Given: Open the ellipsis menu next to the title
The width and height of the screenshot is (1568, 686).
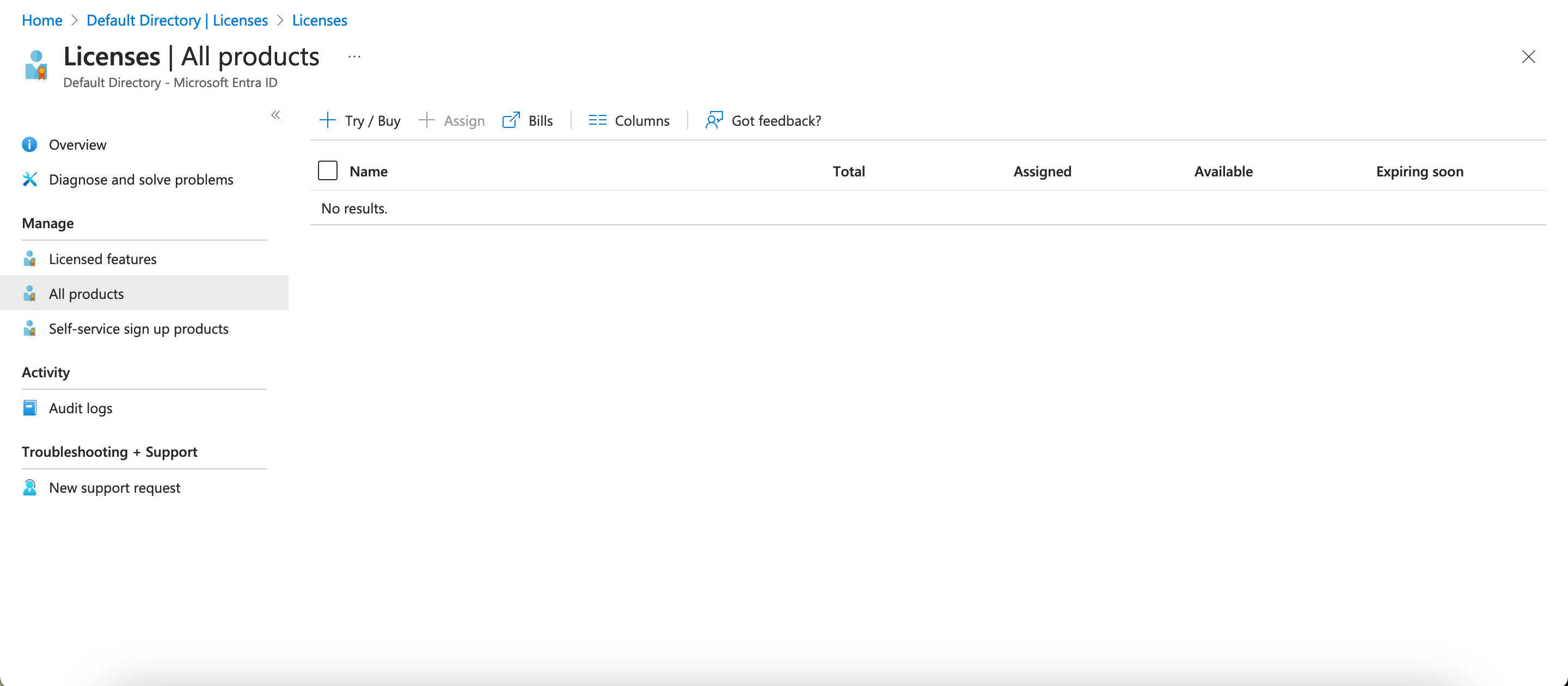Looking at the screenshot, I should 354,57.
